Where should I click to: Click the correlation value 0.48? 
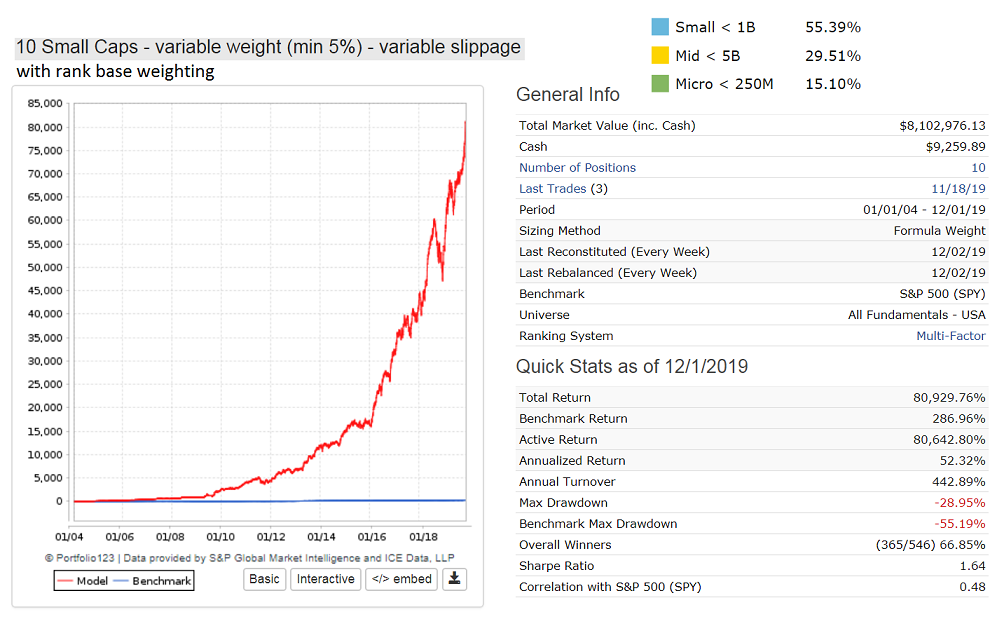[x=973, y=587]
